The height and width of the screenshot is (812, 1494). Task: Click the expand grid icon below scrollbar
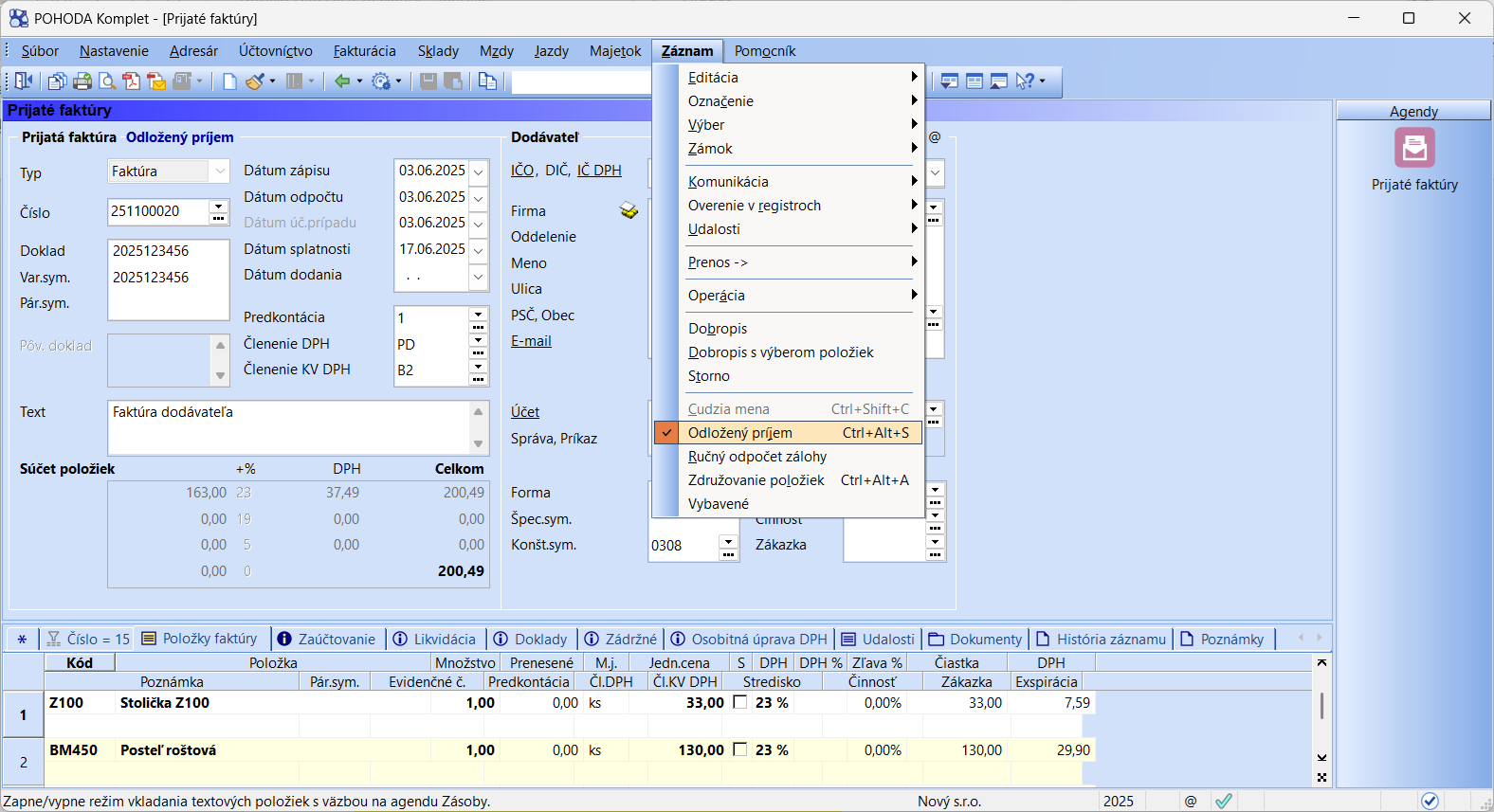pos(1321,777)
